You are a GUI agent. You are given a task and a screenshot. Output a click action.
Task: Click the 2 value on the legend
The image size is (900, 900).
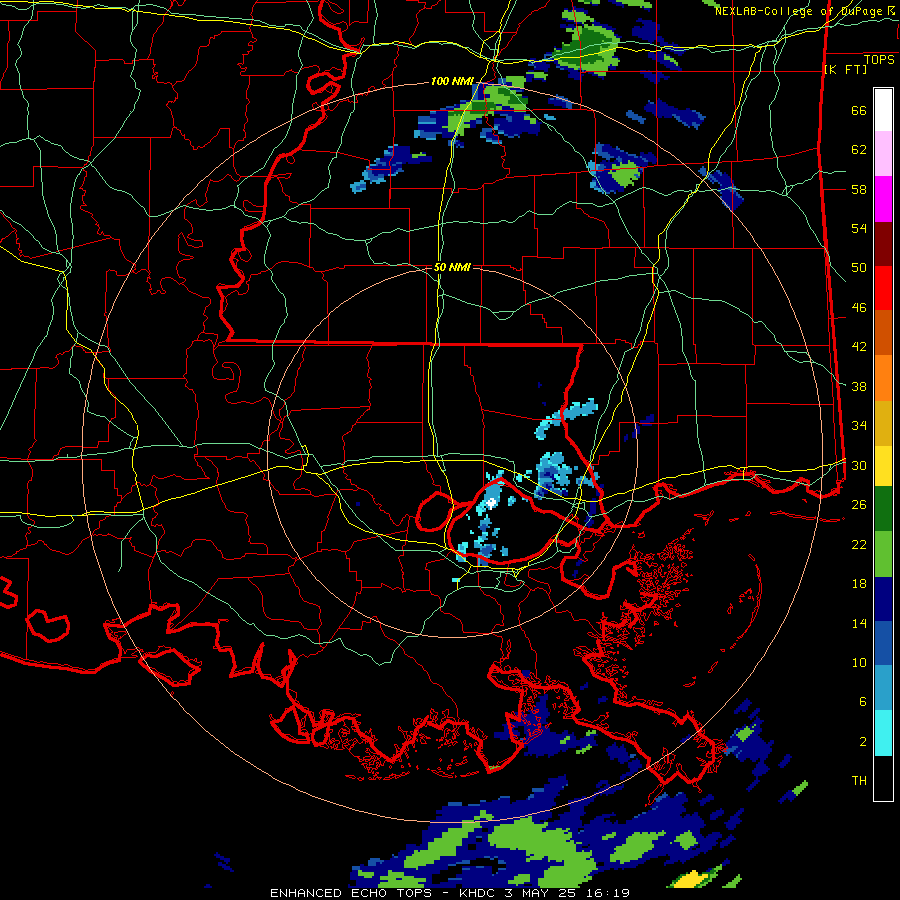coord(863,742)
